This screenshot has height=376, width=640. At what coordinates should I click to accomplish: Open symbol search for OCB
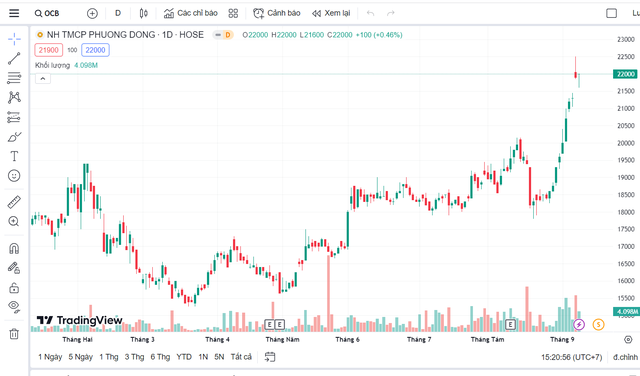[x=47, y=13]
